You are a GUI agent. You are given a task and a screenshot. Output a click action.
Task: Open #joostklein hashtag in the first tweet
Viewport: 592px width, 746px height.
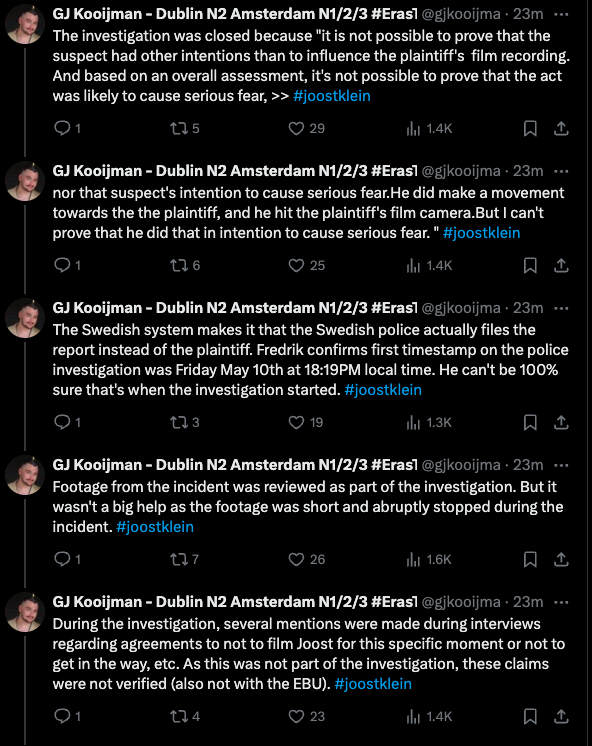pyautogui.click(x=332, y=96)
